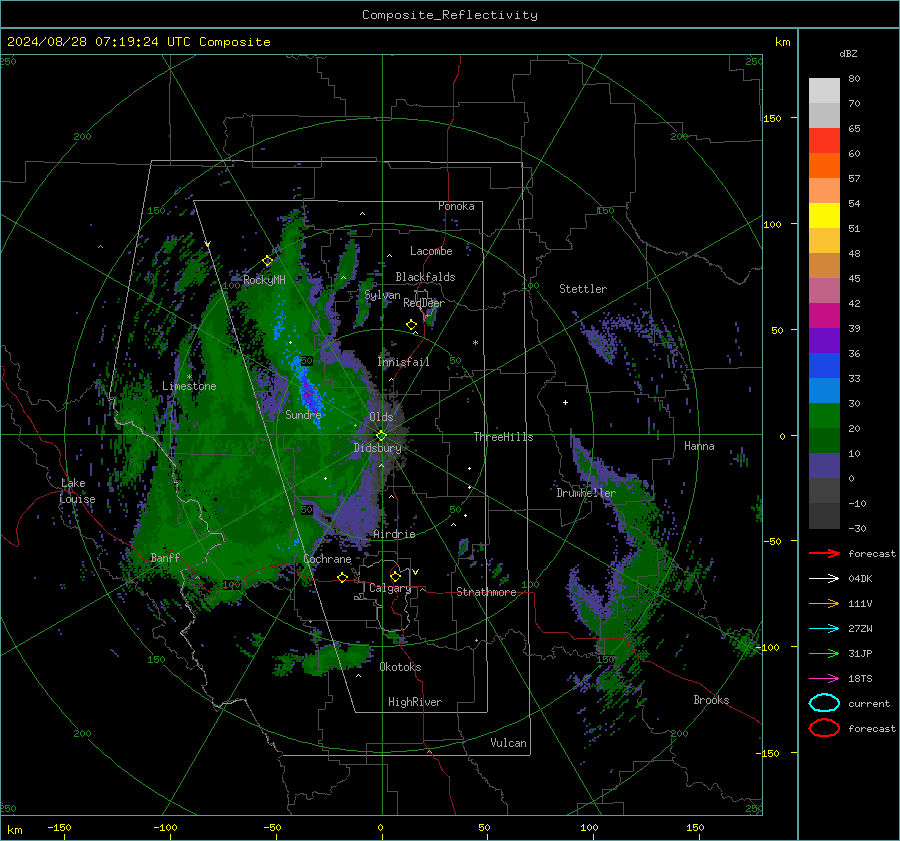
Task: Select the blue 36–33 dBZ color swatch
Action: coord(824,366)
